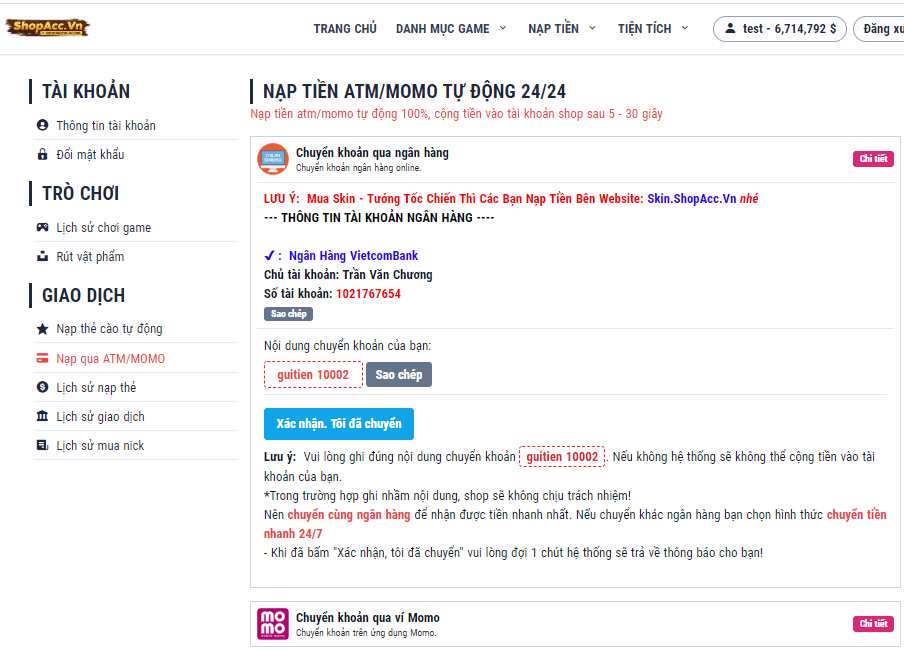Open the TRANG CHỦ menu item
904x651 pixels.
[345, 28]
